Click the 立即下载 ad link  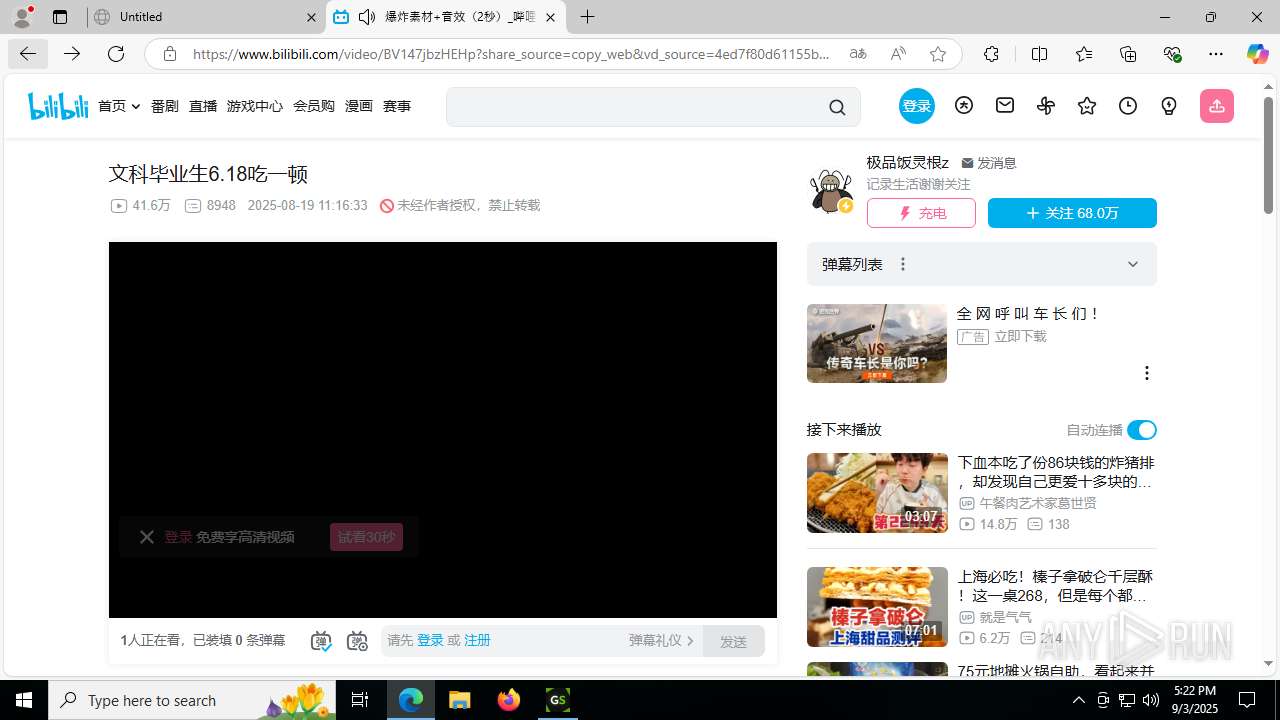pyautogui.click(x=1021, y=336)
